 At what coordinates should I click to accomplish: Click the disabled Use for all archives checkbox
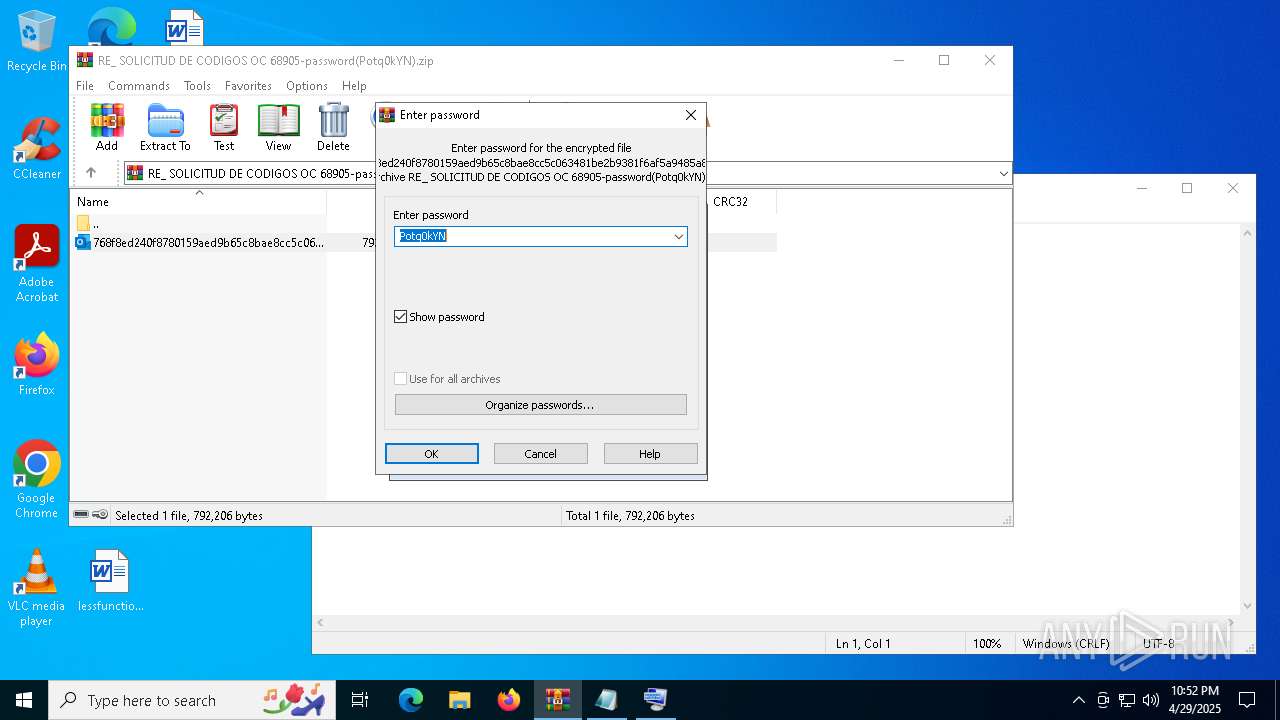click(x=401, y=379)
